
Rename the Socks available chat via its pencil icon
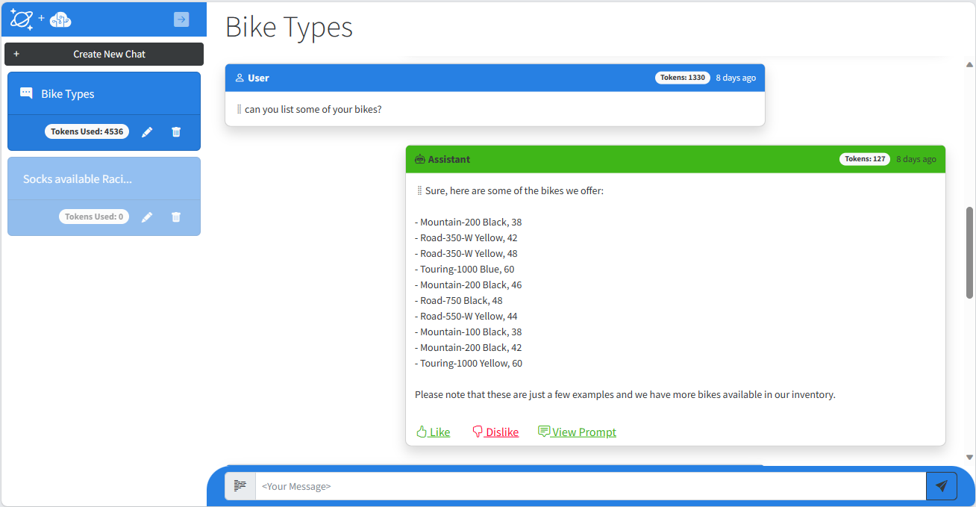click(147, 217)
